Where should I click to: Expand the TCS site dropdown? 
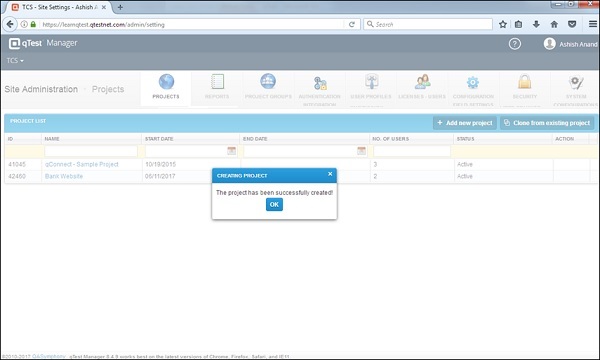click(15, 60)
